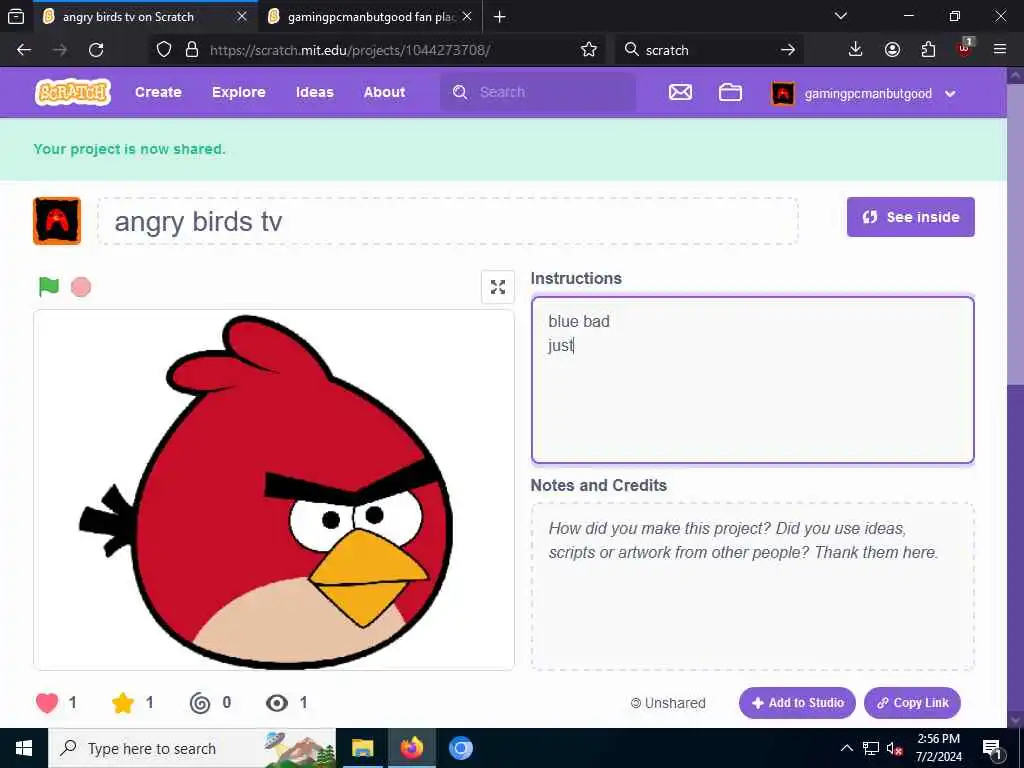Image resolution: width=1024 pixels, height=768 pixels.
Task: Reload the current page
Action: [x=96, y=50]
